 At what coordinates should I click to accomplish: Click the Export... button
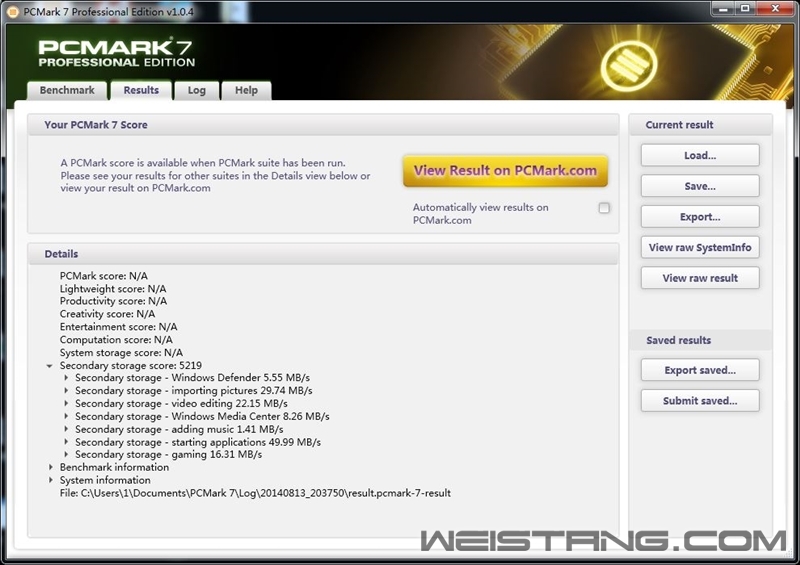(x=700, y=216)
